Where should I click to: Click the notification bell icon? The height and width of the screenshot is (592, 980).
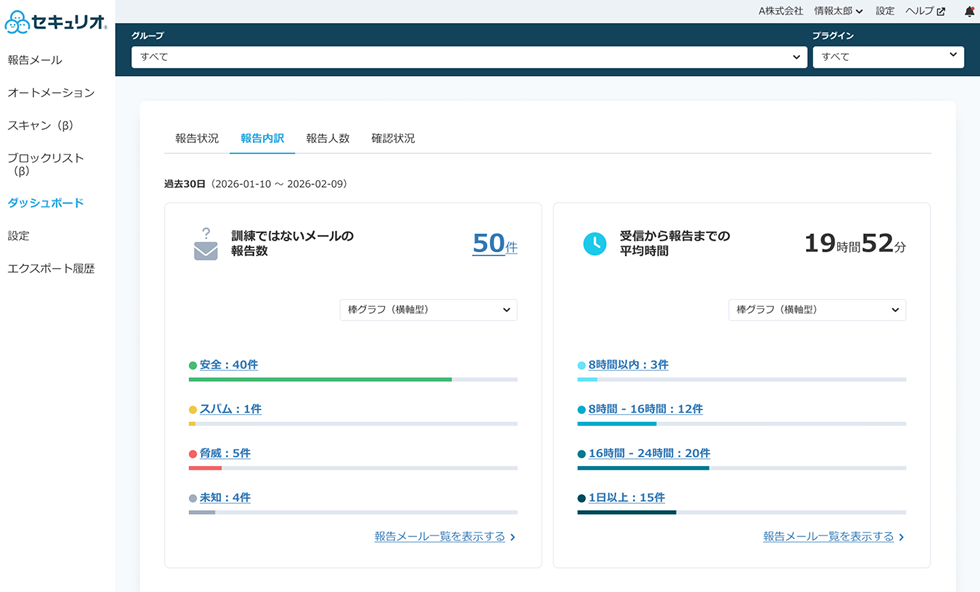[968, 11]
